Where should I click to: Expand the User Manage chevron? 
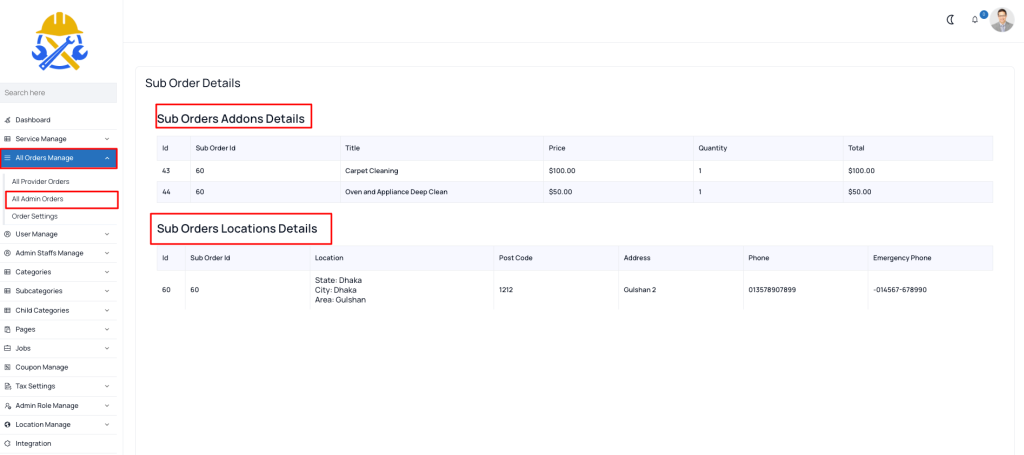pyautogui.click(x=107, y=234)
